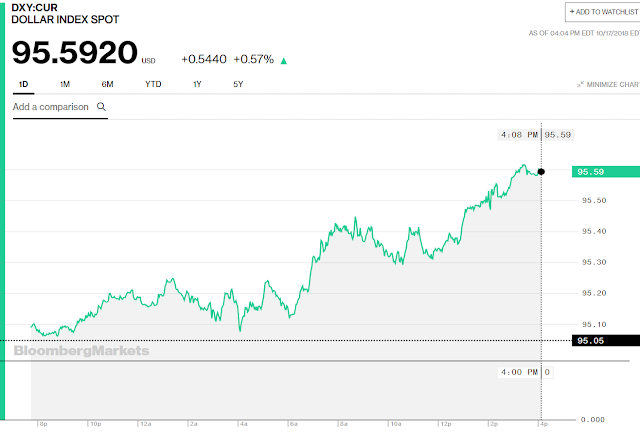Image resolution: width=640 pixels, height=433 pixels.
Task: Click the green 95.59 current price label
Action: [x=606, y=172]
